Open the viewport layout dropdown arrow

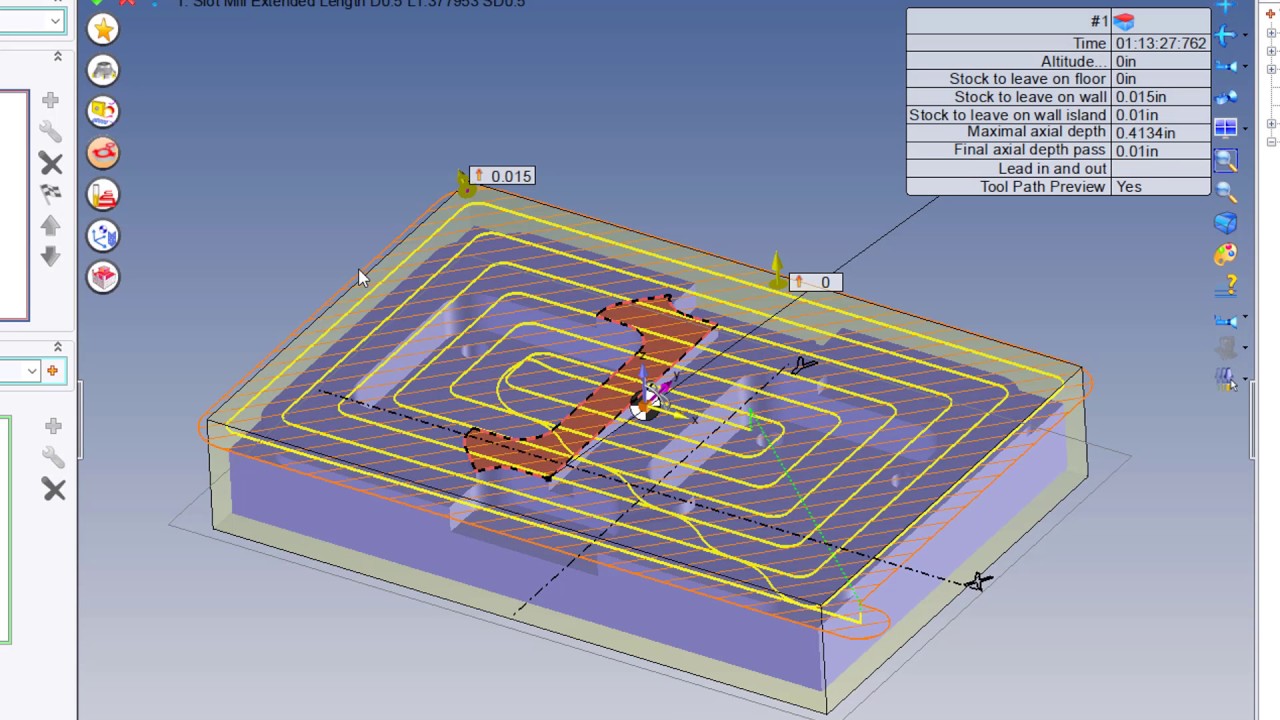(1245, 128)
